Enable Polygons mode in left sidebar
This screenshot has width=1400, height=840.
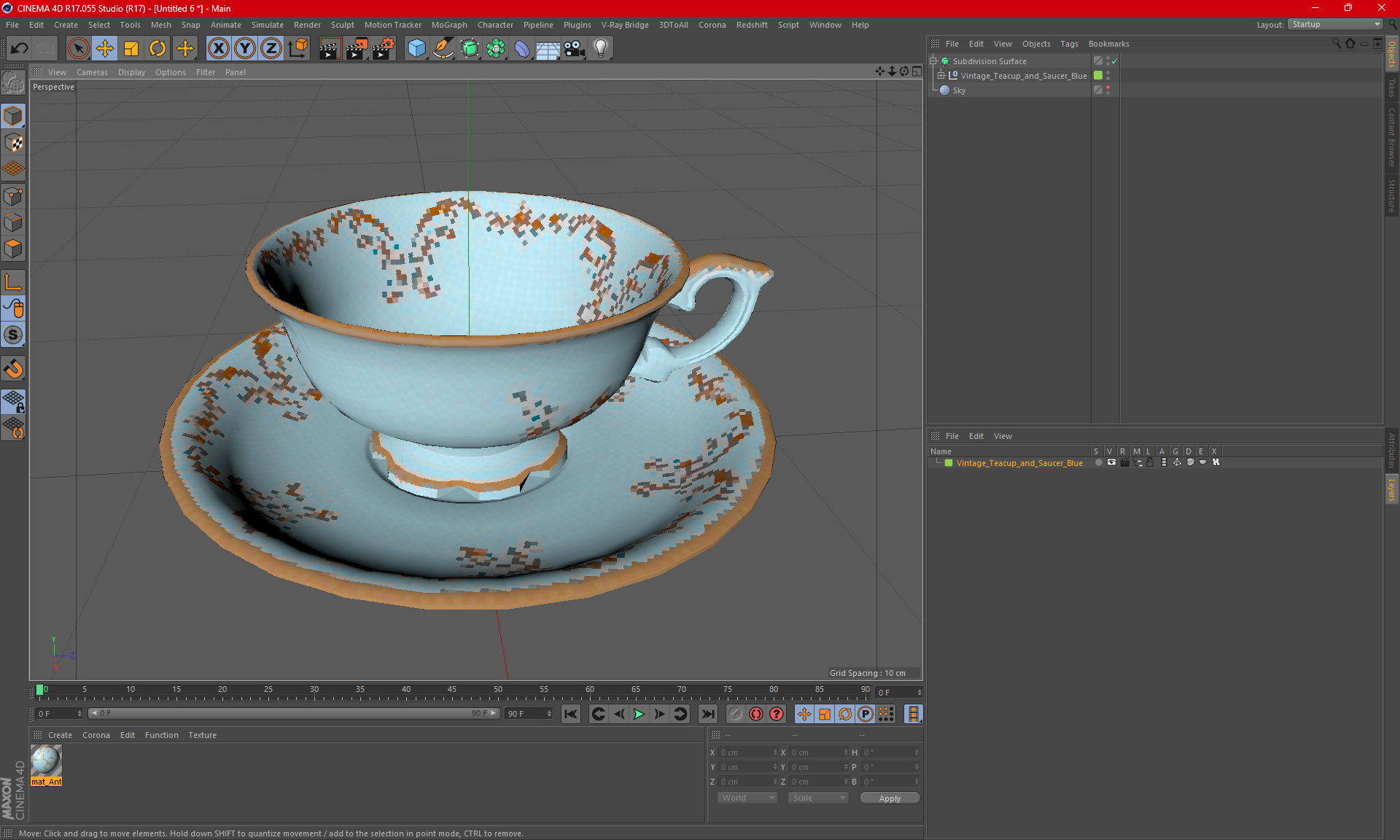pyautogui.click(x=13, y=249)
